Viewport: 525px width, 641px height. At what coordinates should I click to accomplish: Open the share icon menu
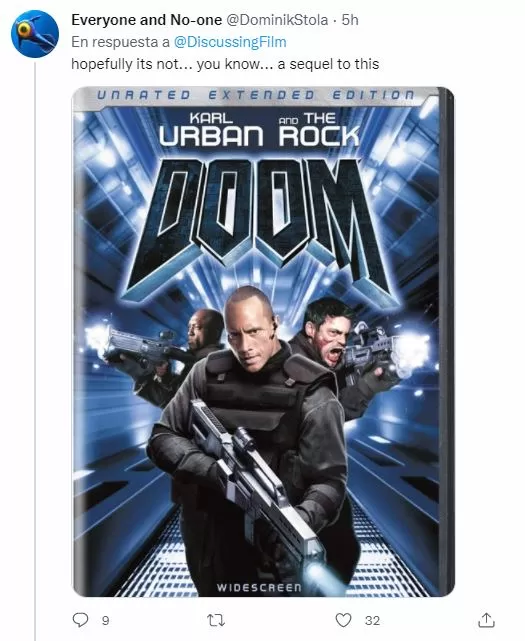pos(486,620)
